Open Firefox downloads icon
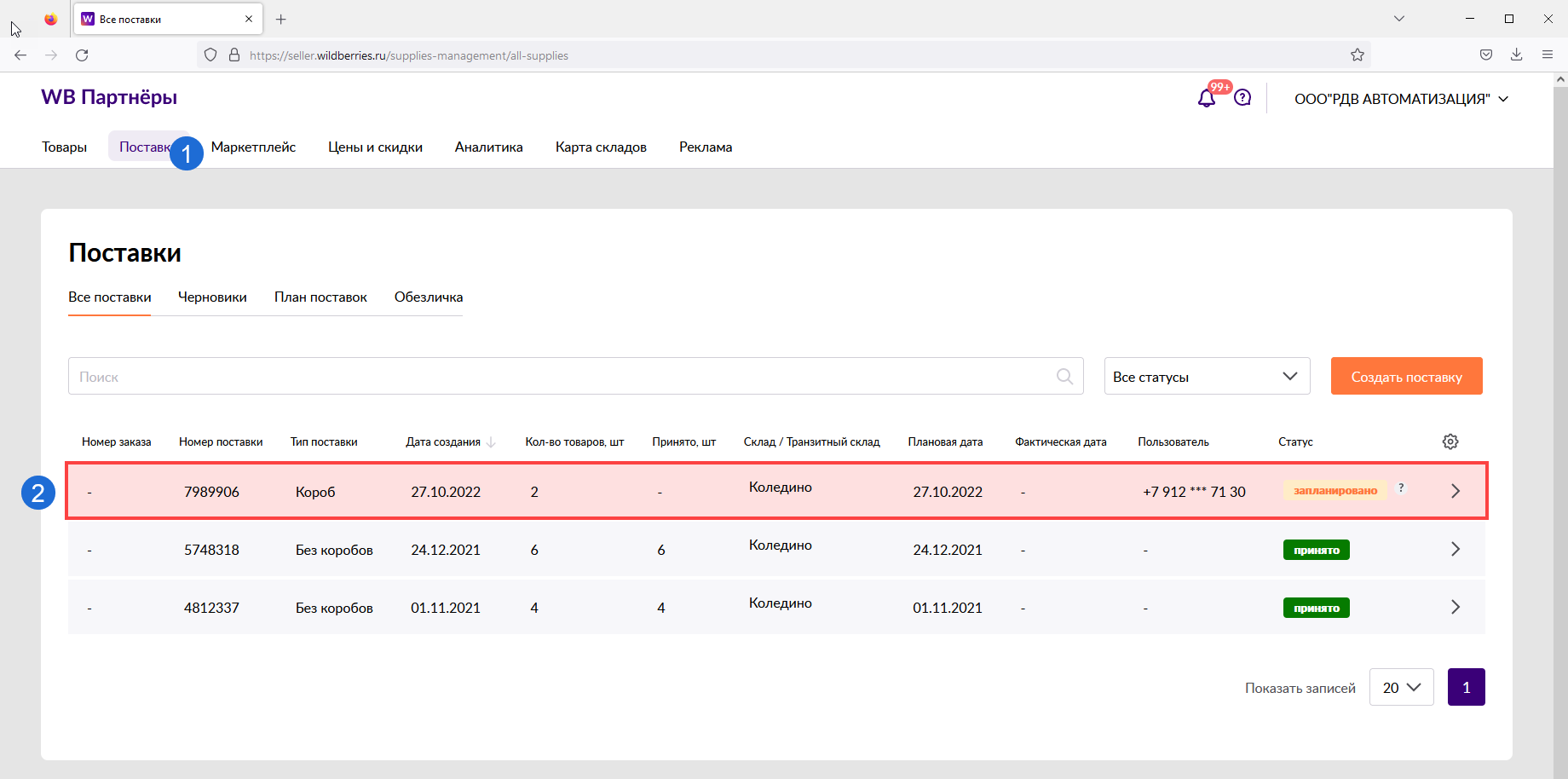Viewport: 1568px width, 779px height. coord(1516,55)
